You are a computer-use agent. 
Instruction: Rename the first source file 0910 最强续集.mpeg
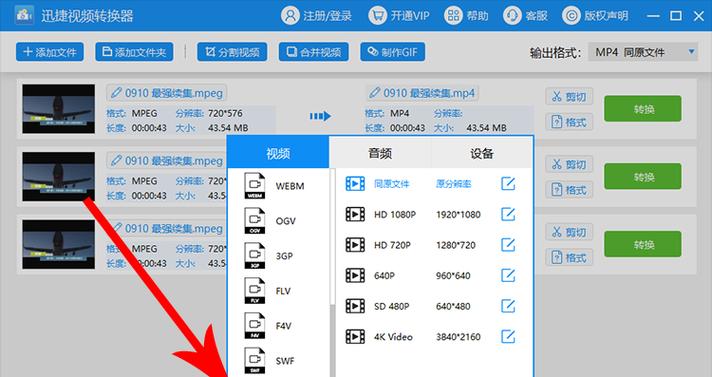(x=167, y=93)
